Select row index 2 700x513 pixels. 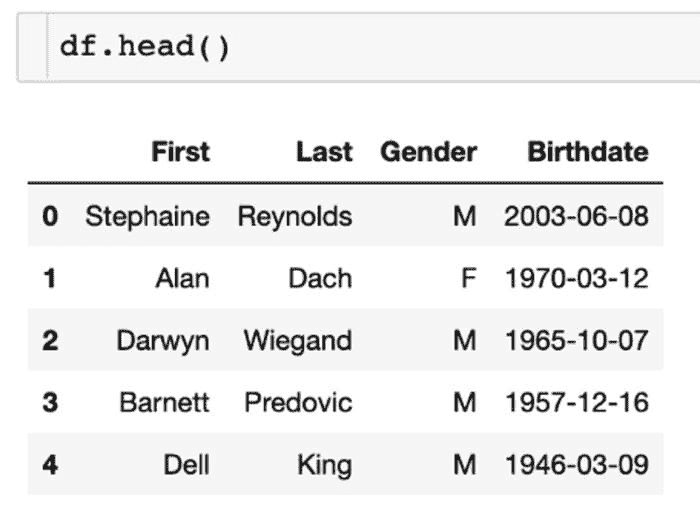(x=51, y=340)
